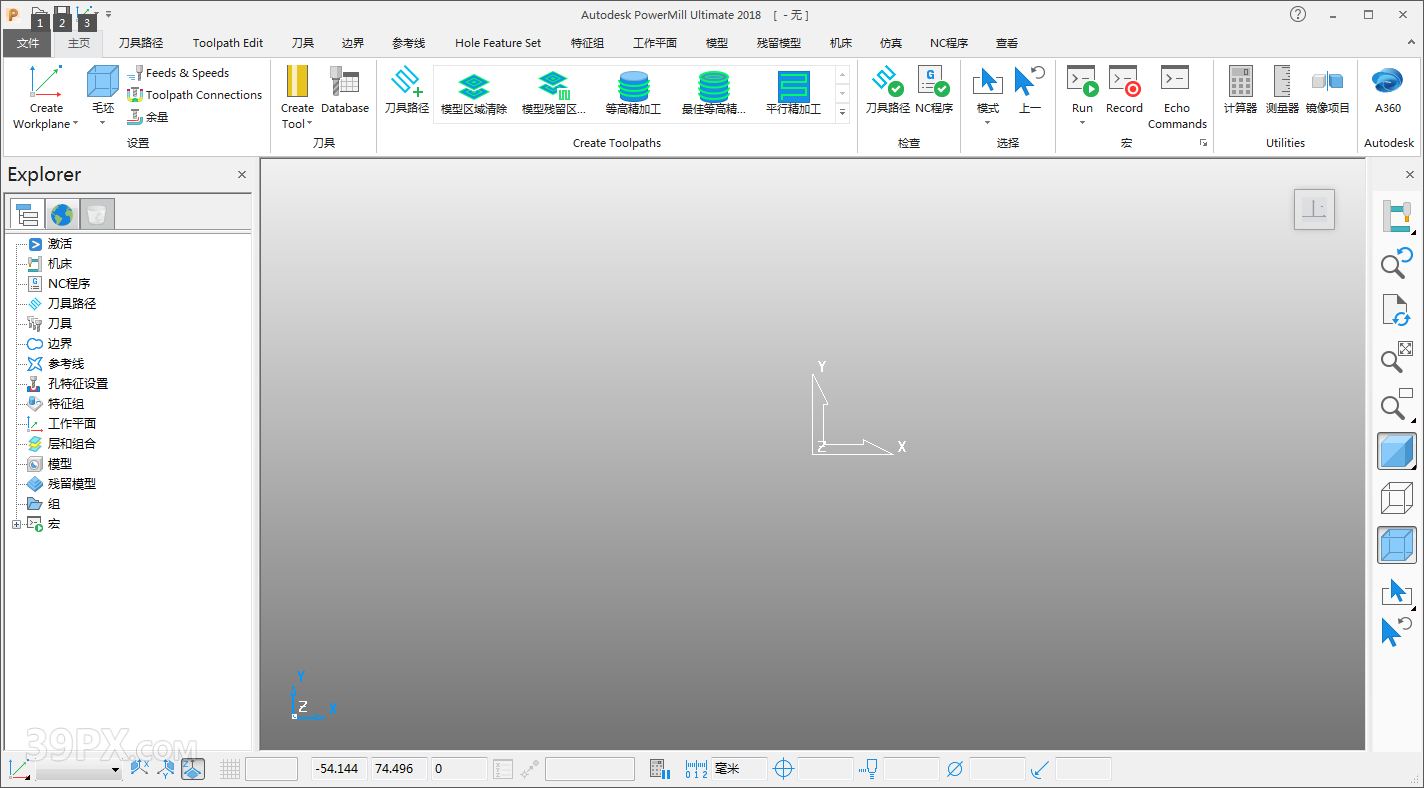Select 平行精加工 strategy
This screenshot has width=1424, height=788.
[793, 93]
